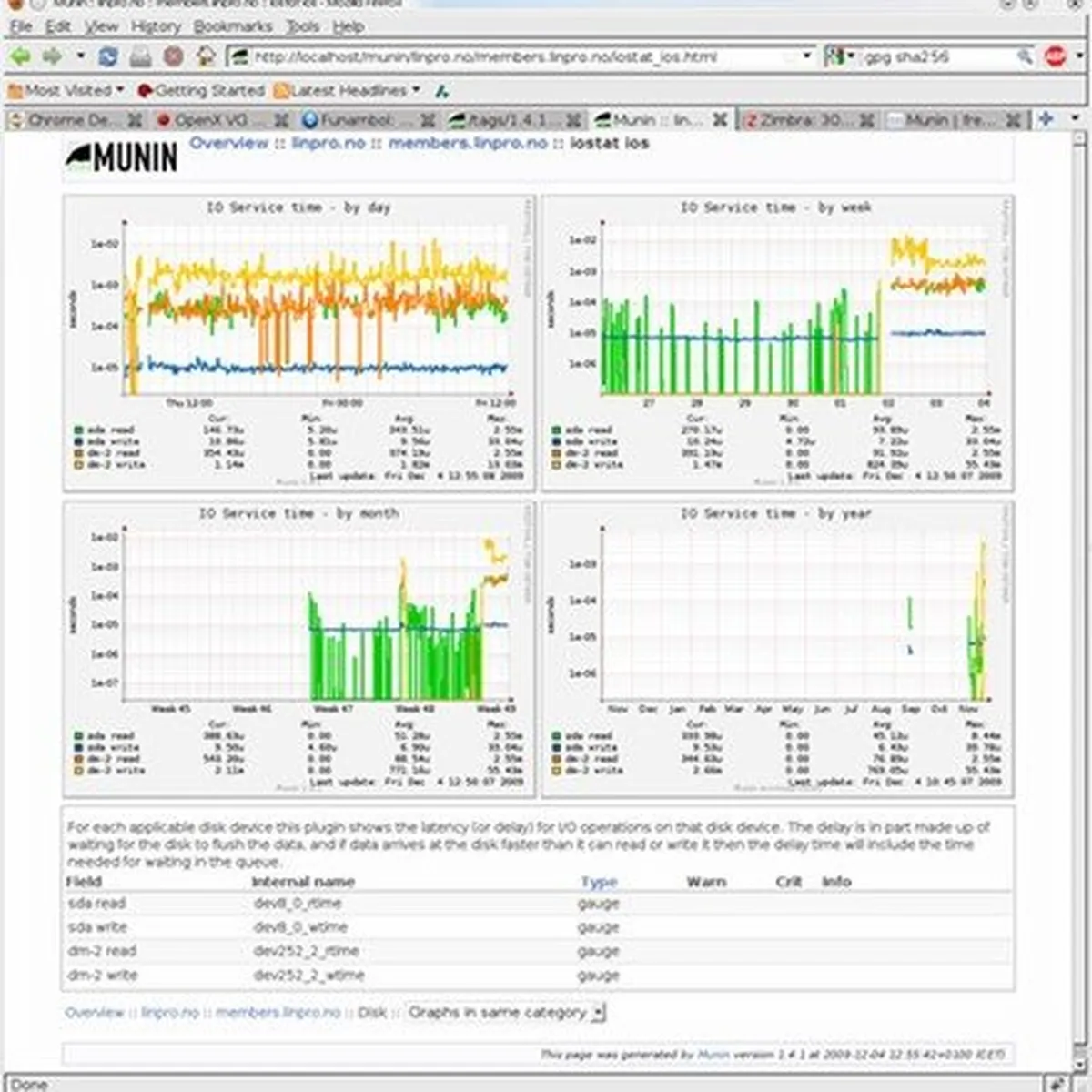Go forward with the Forward arrow
This screenshot has width=1092, height=1092.
[53, 56]
